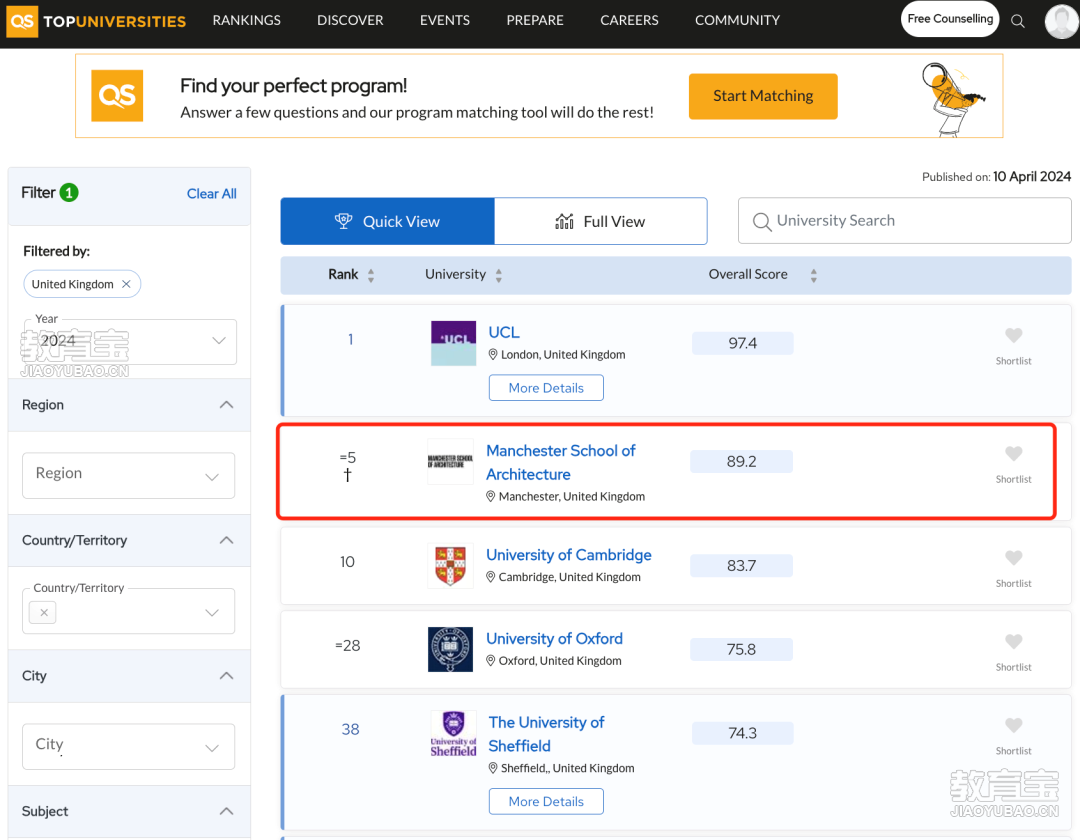Shortlist University of Cambridge heart
Screen dimensions: 1080x840
[x=1013, y=558]
